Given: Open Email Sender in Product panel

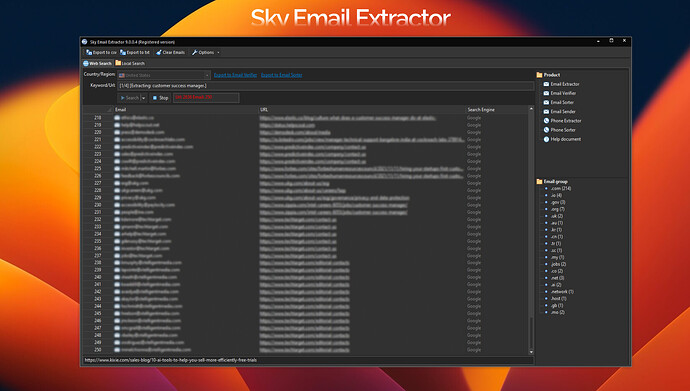Looking at the screenshot, I should (559, 112).
